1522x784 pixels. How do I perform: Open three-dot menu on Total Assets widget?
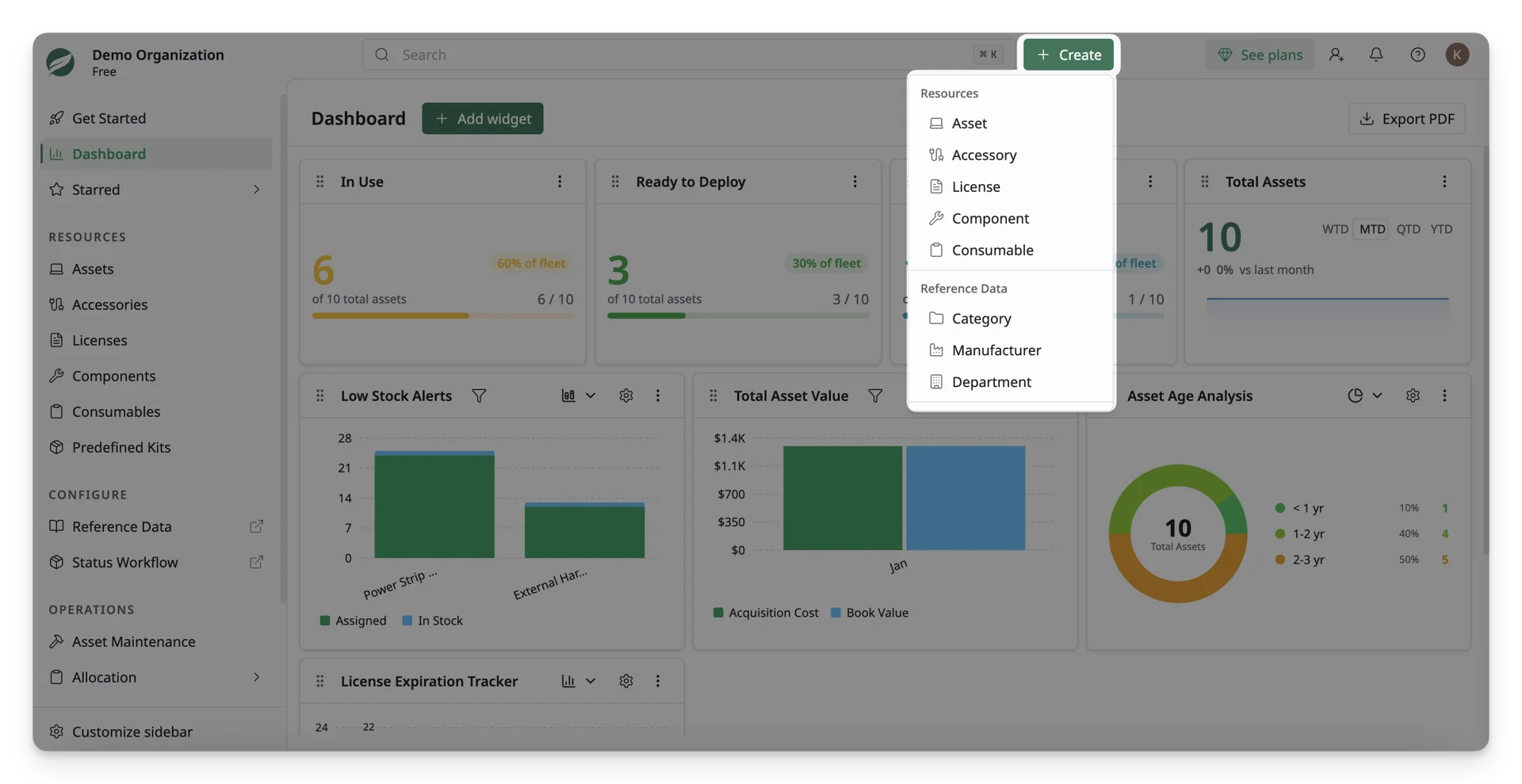tap(1444, 182)
